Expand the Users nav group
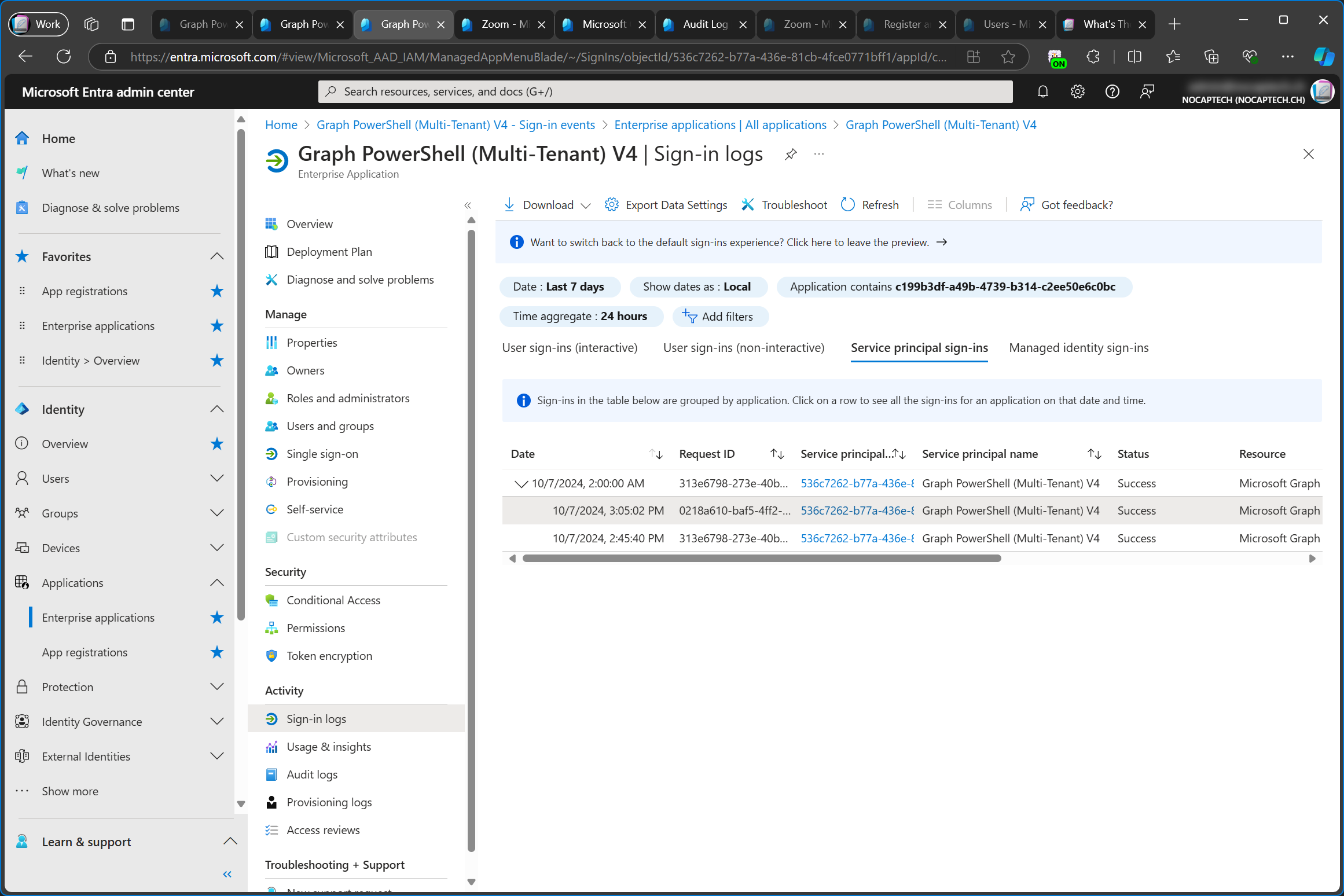The width and height of the screenshot is (1344, 896). click(x=217, y=479)
